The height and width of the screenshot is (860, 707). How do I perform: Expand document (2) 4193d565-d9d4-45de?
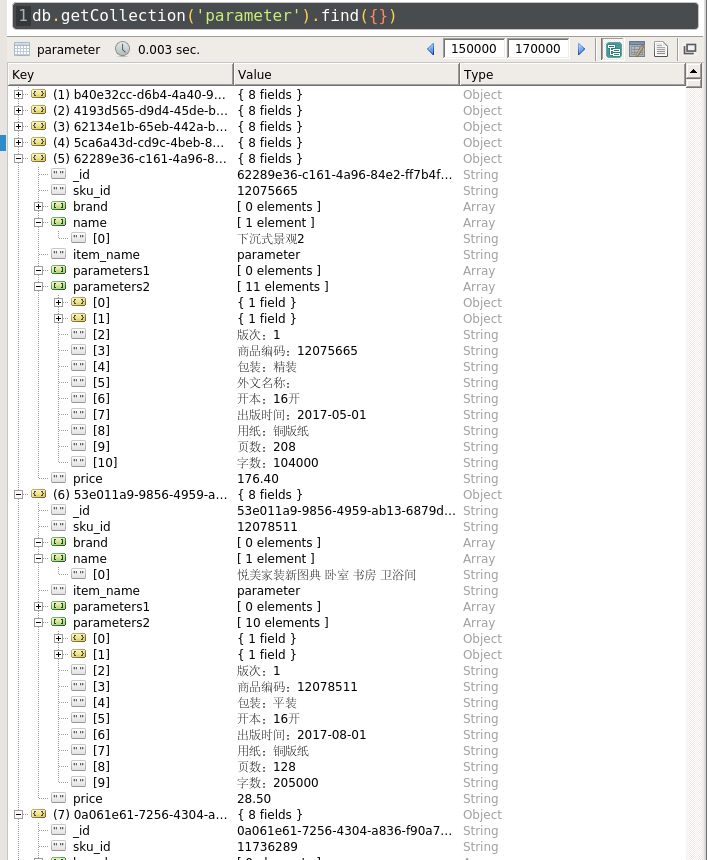[x=19, y=110]
